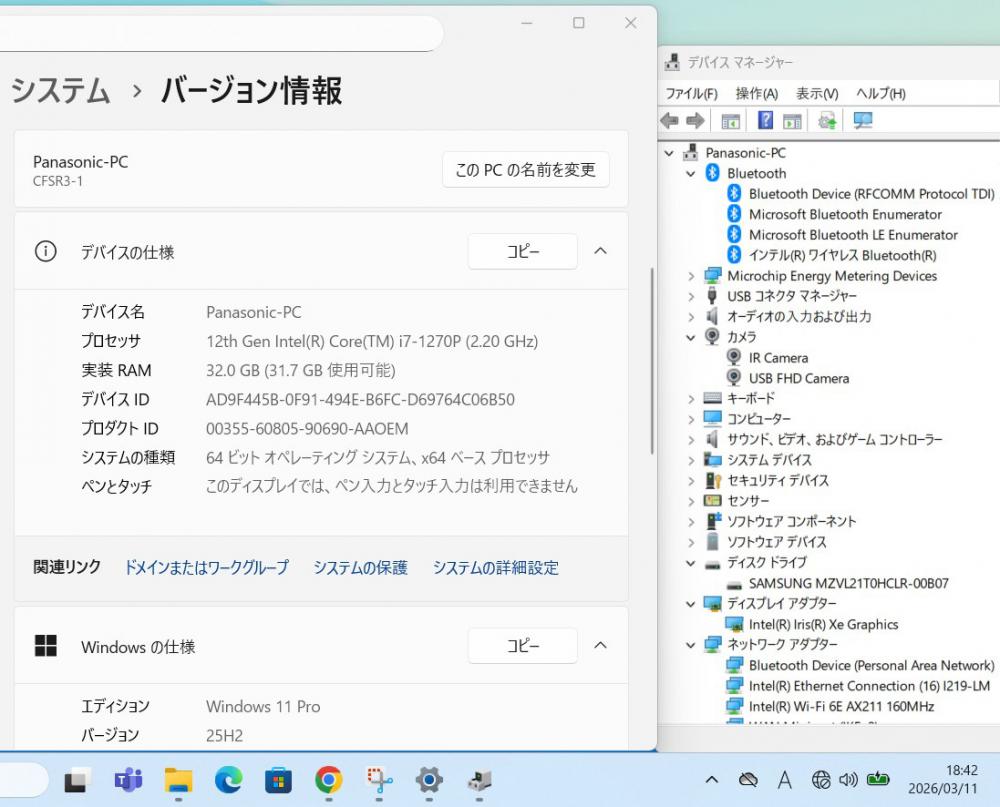Open Microsoft Store from the taskbar

point(278,780)
